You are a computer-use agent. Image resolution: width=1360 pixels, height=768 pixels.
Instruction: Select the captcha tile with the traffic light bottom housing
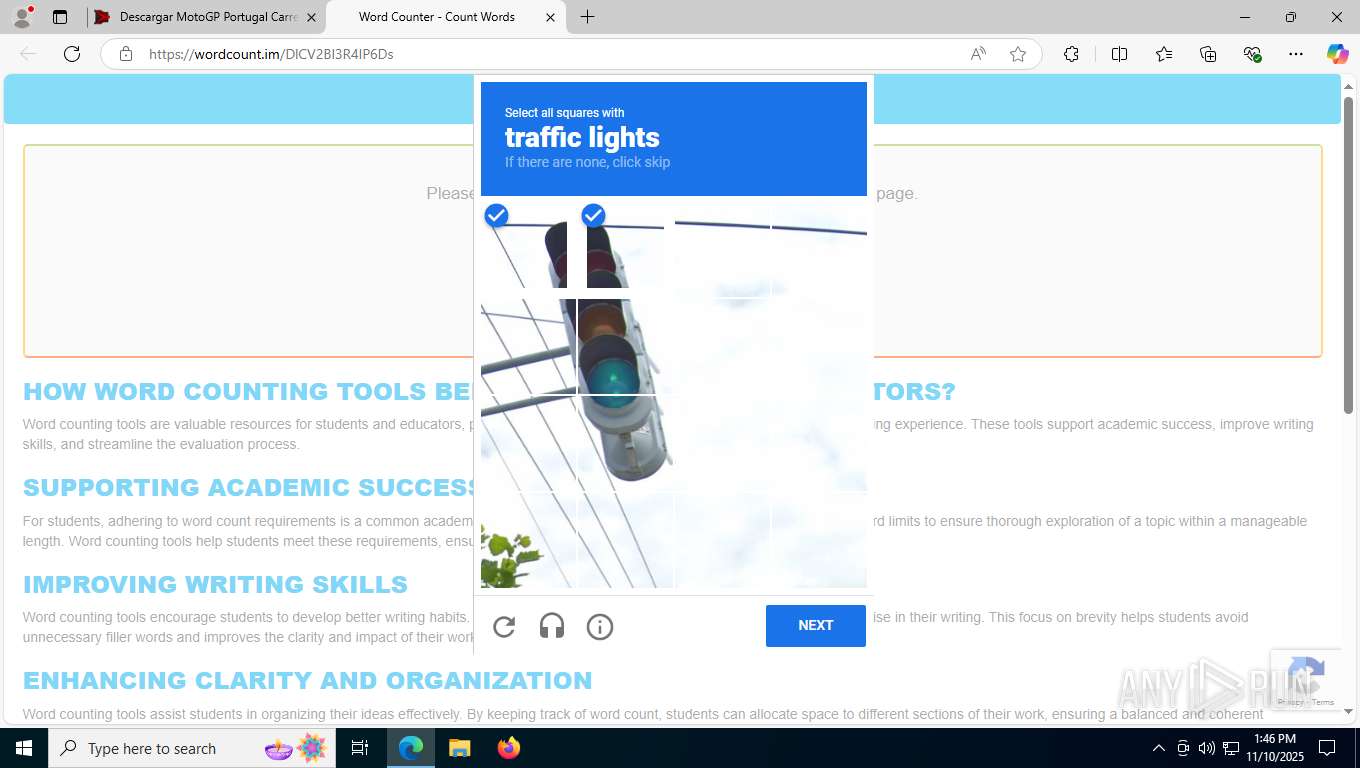625,444
